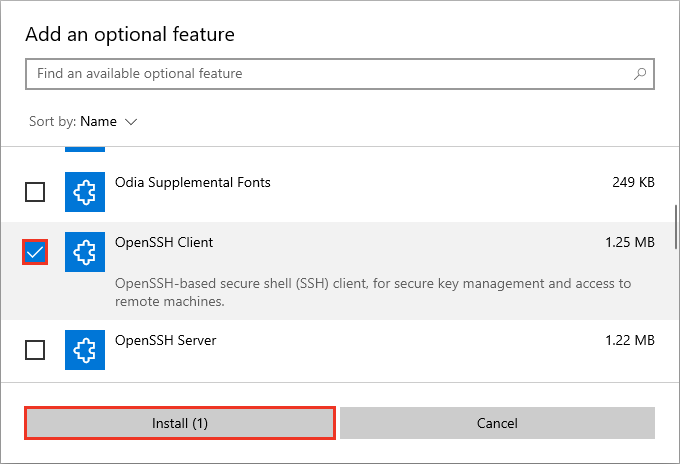
Task: Click the OpenSSH Server puzzle icon
Action: click(x=85, y=350)
